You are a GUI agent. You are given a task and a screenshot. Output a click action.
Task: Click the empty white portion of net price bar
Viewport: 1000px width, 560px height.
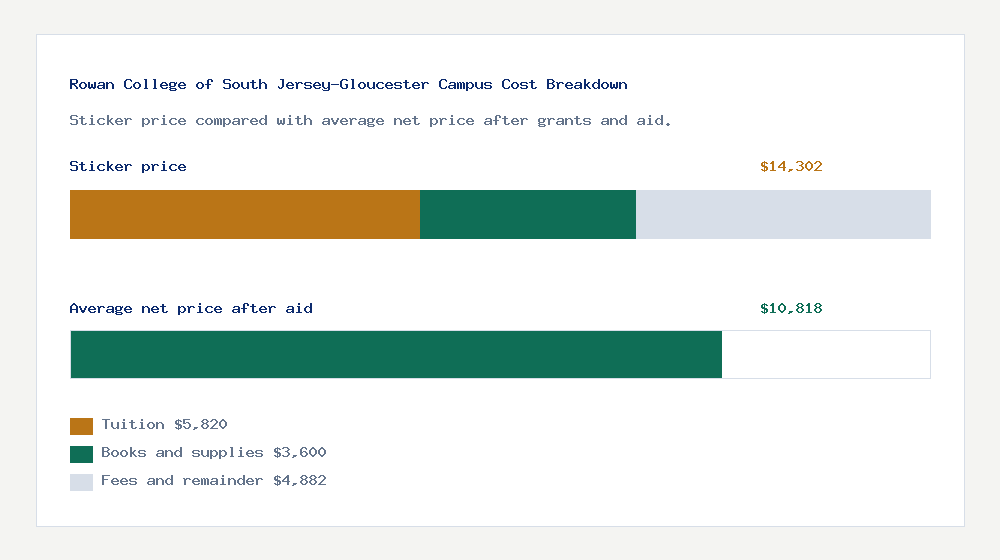click(x=826, y=355)
